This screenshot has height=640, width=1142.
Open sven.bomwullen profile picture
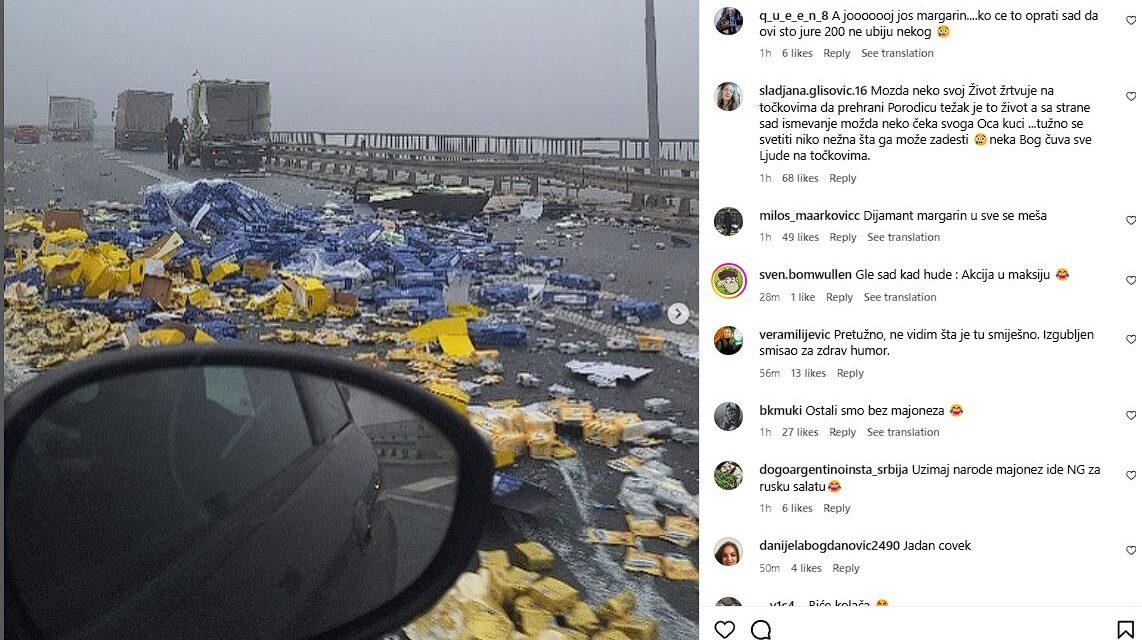[x=728, y=281]
